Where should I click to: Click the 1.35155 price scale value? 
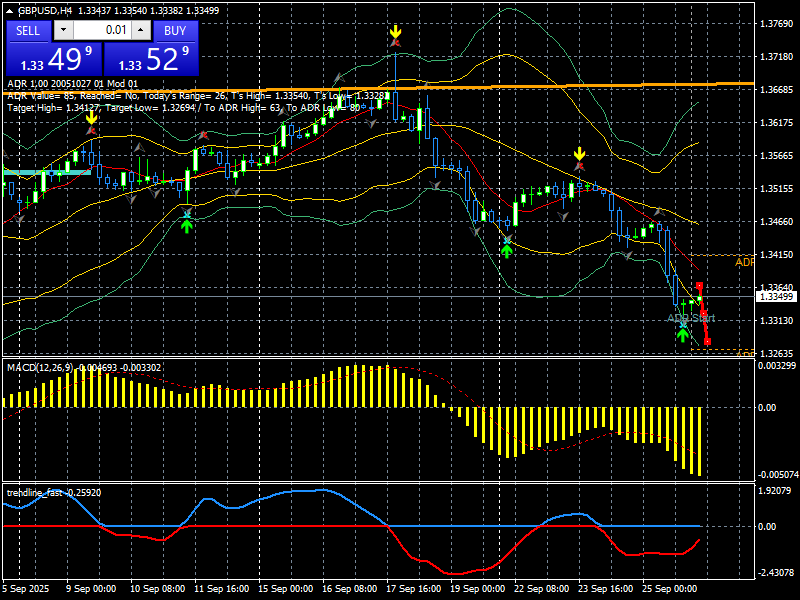tap(777, 189)
